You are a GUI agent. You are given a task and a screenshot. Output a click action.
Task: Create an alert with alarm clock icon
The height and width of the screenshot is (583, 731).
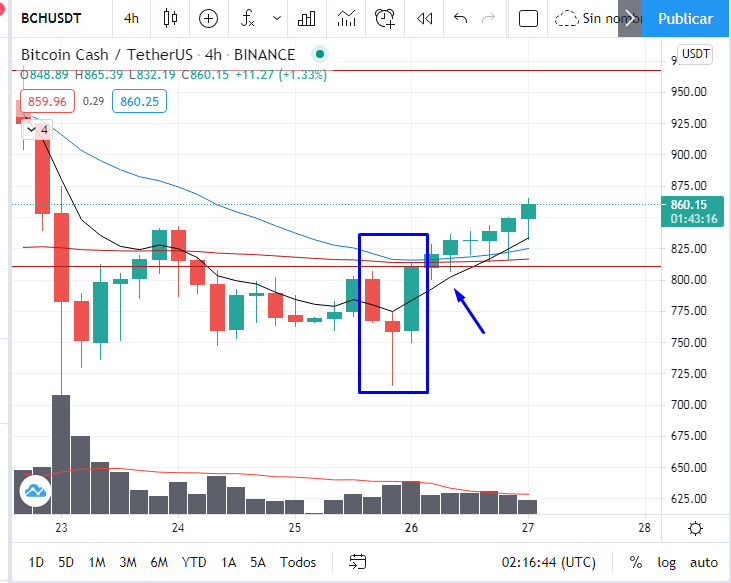385,18
